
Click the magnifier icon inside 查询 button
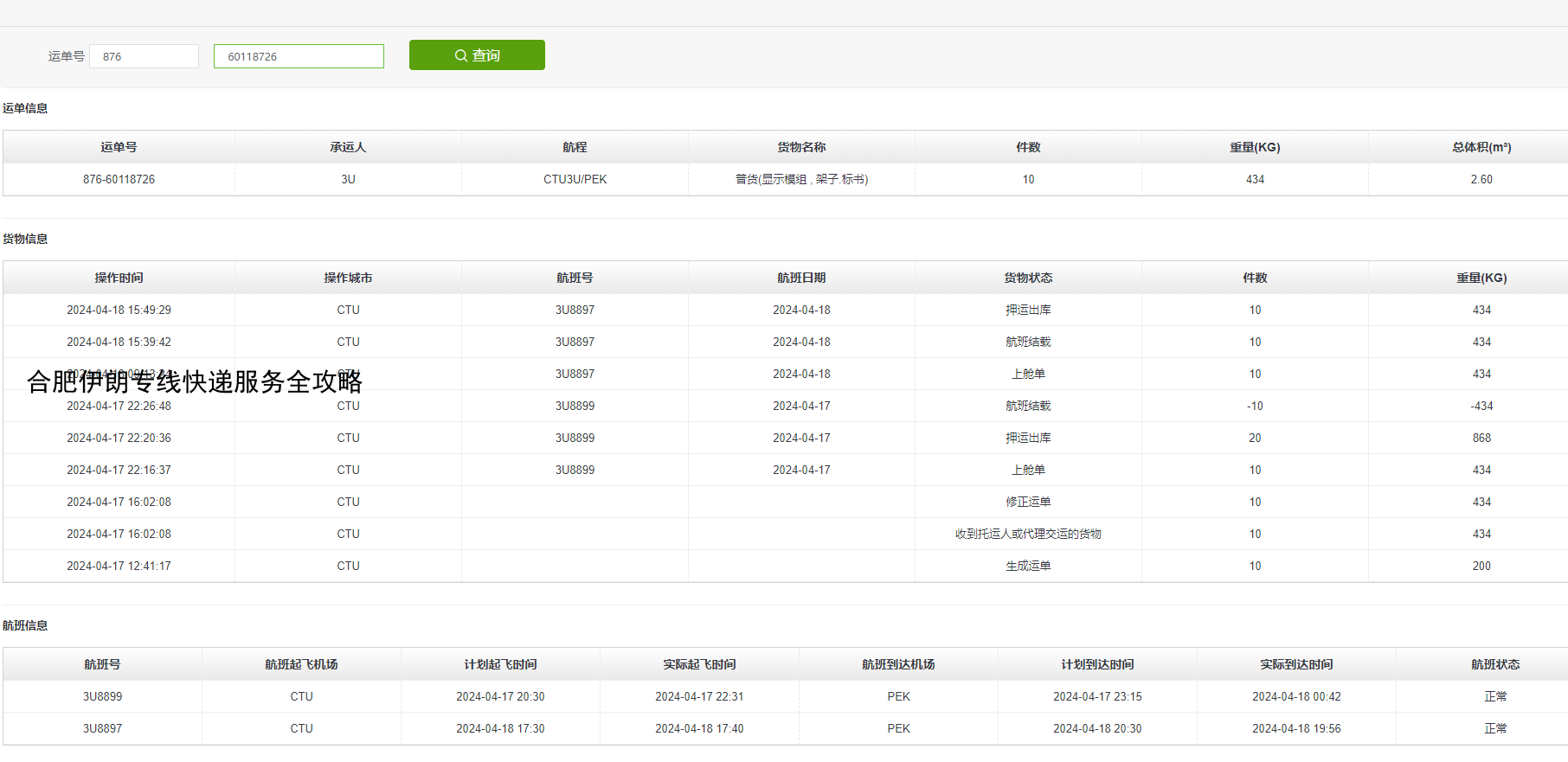(460, 55)
